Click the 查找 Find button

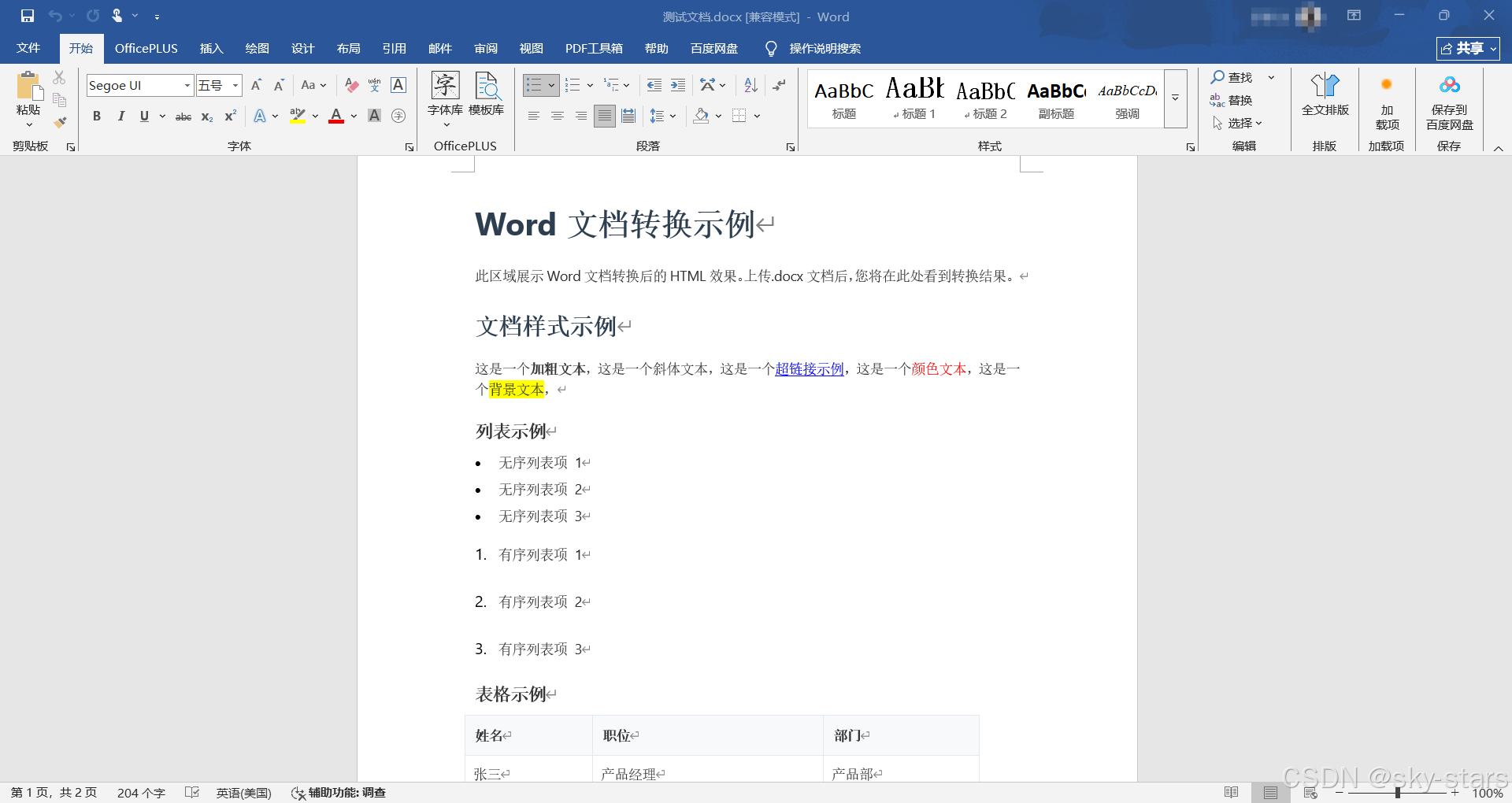[x=1232, y=77]
